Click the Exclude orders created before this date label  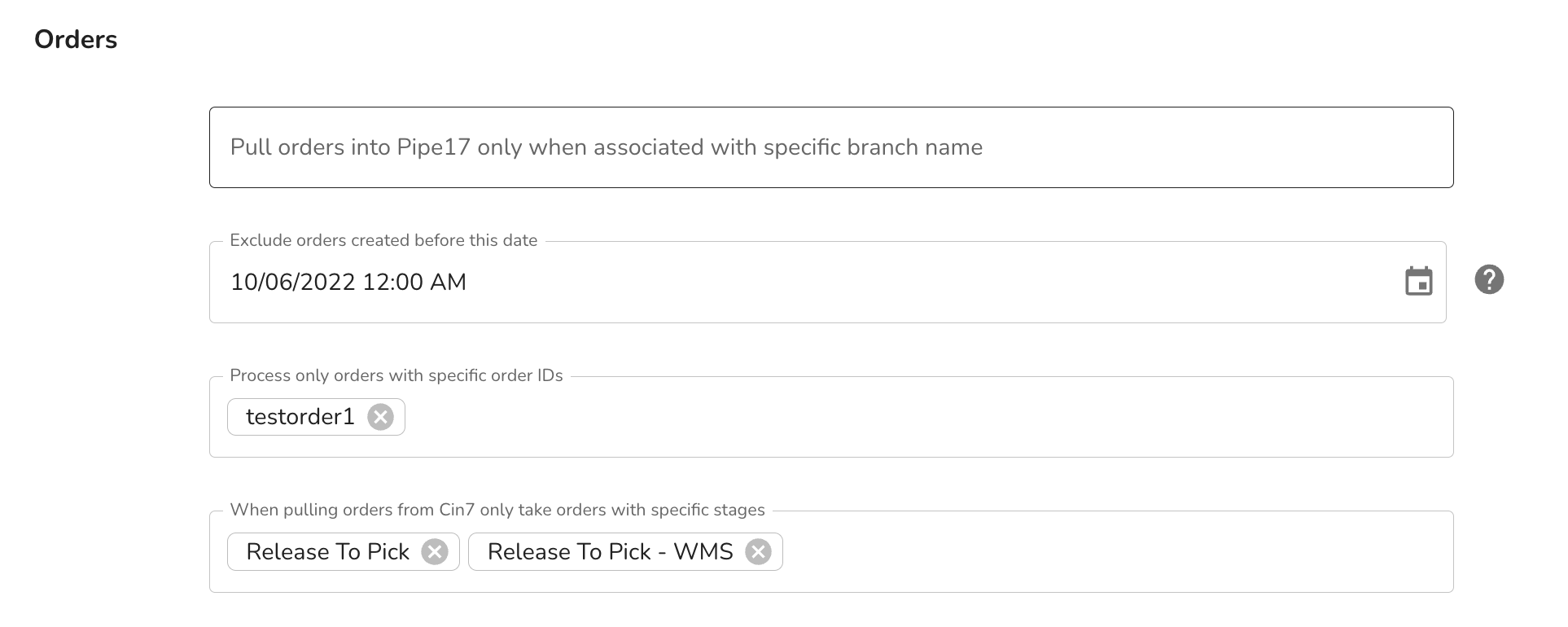click(x=383, y=240)
